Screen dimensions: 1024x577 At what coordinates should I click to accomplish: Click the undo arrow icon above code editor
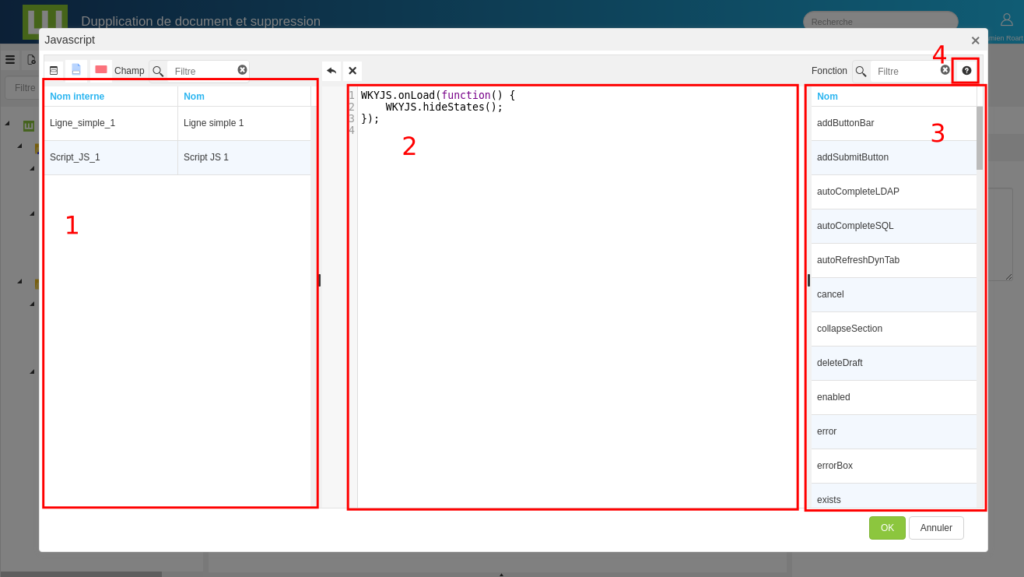pos(331,71)
